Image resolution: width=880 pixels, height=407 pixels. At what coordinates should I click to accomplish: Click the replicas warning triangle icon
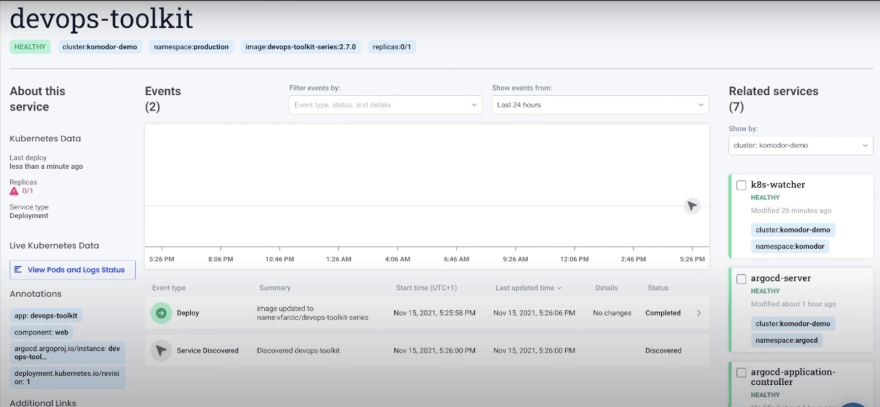pyautogui.click(x=14, y=191)
